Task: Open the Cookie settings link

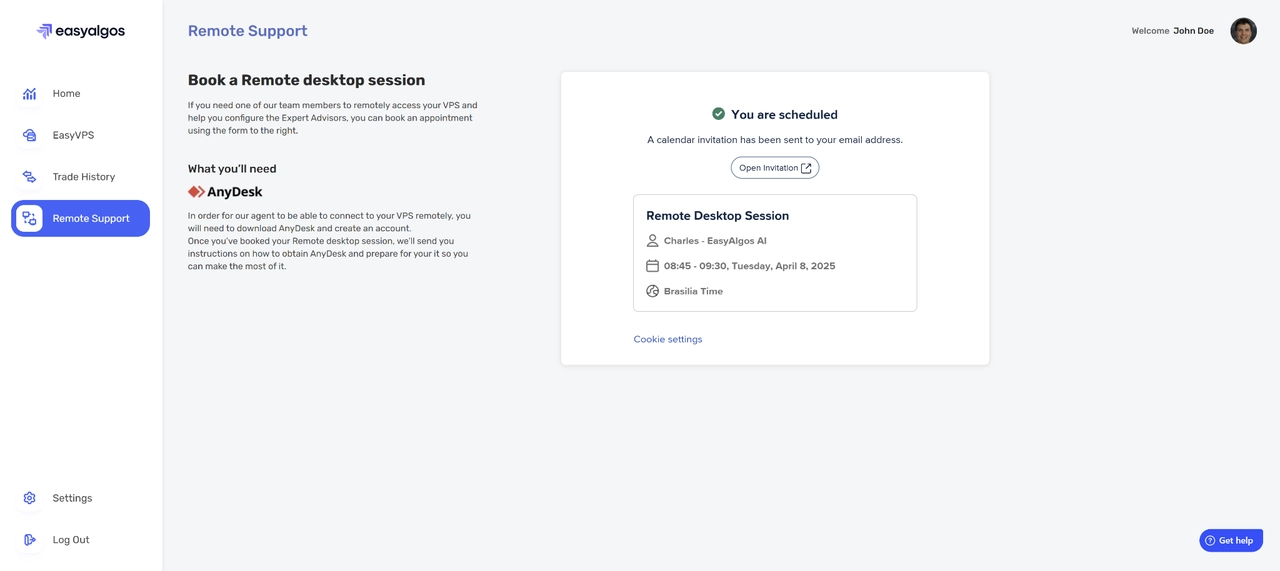Action: tap(667, 339)
